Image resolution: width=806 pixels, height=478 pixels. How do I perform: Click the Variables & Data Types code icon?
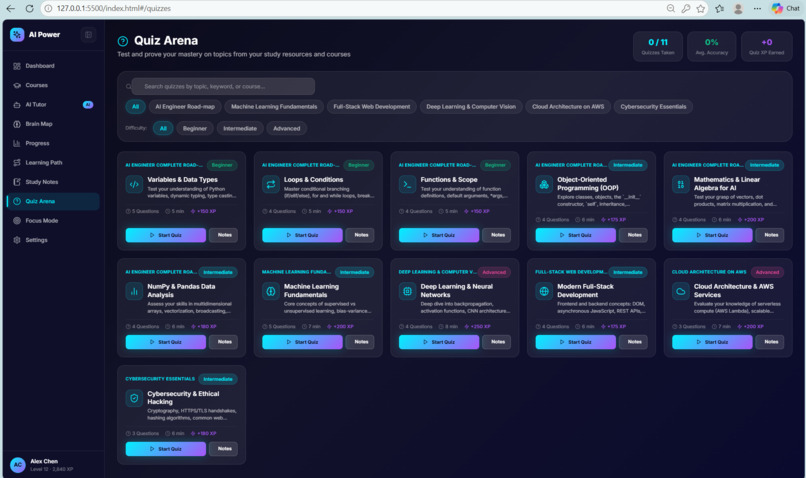134,185
